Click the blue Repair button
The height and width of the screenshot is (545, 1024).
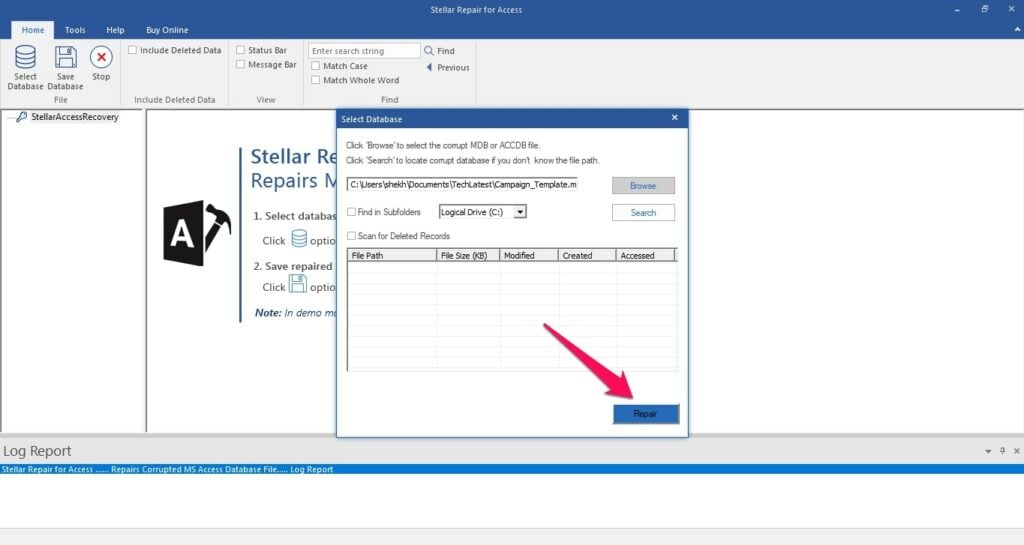pyautogui.click(x=646, y=414)
